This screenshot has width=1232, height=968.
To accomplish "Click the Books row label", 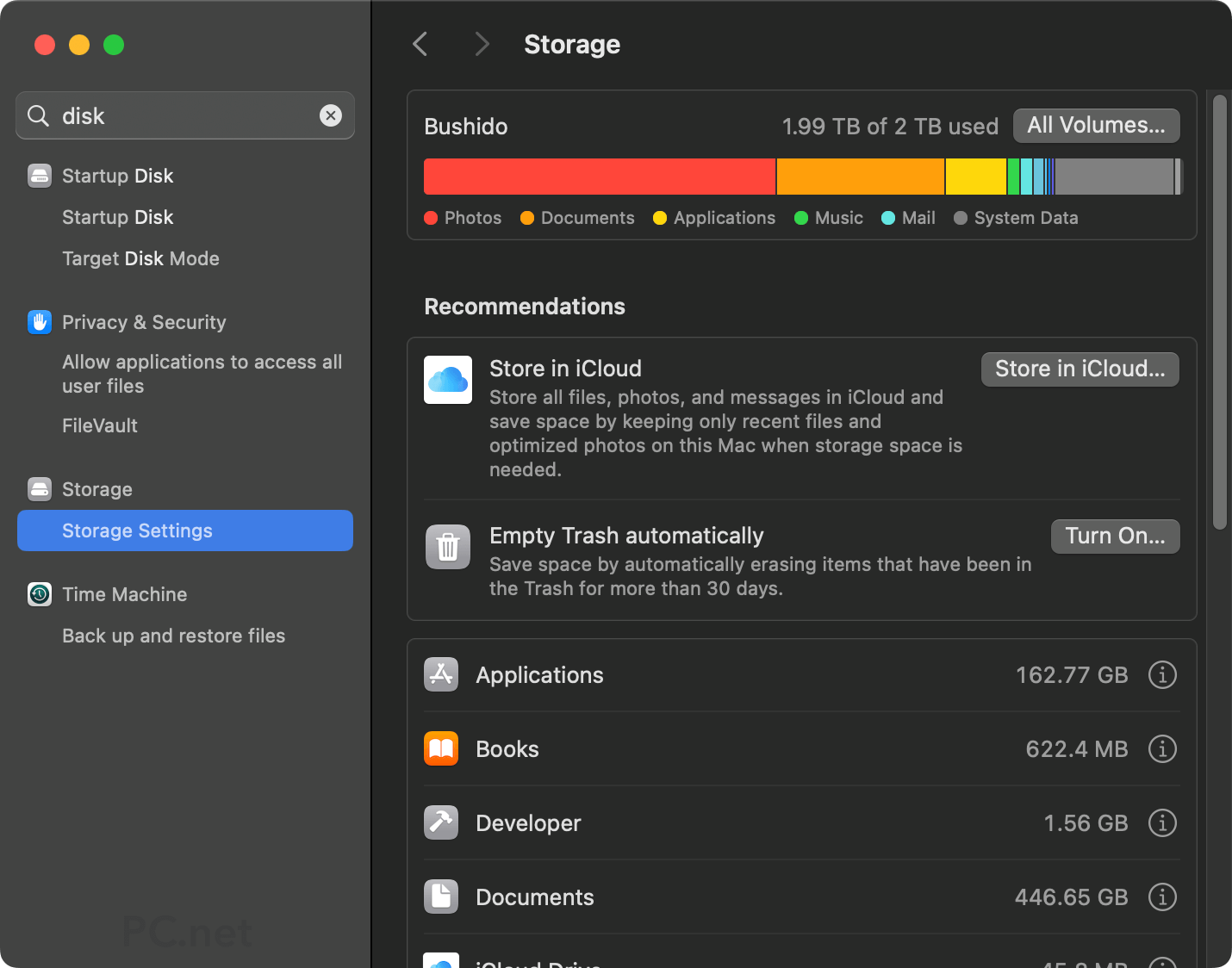I will point(507,749).
